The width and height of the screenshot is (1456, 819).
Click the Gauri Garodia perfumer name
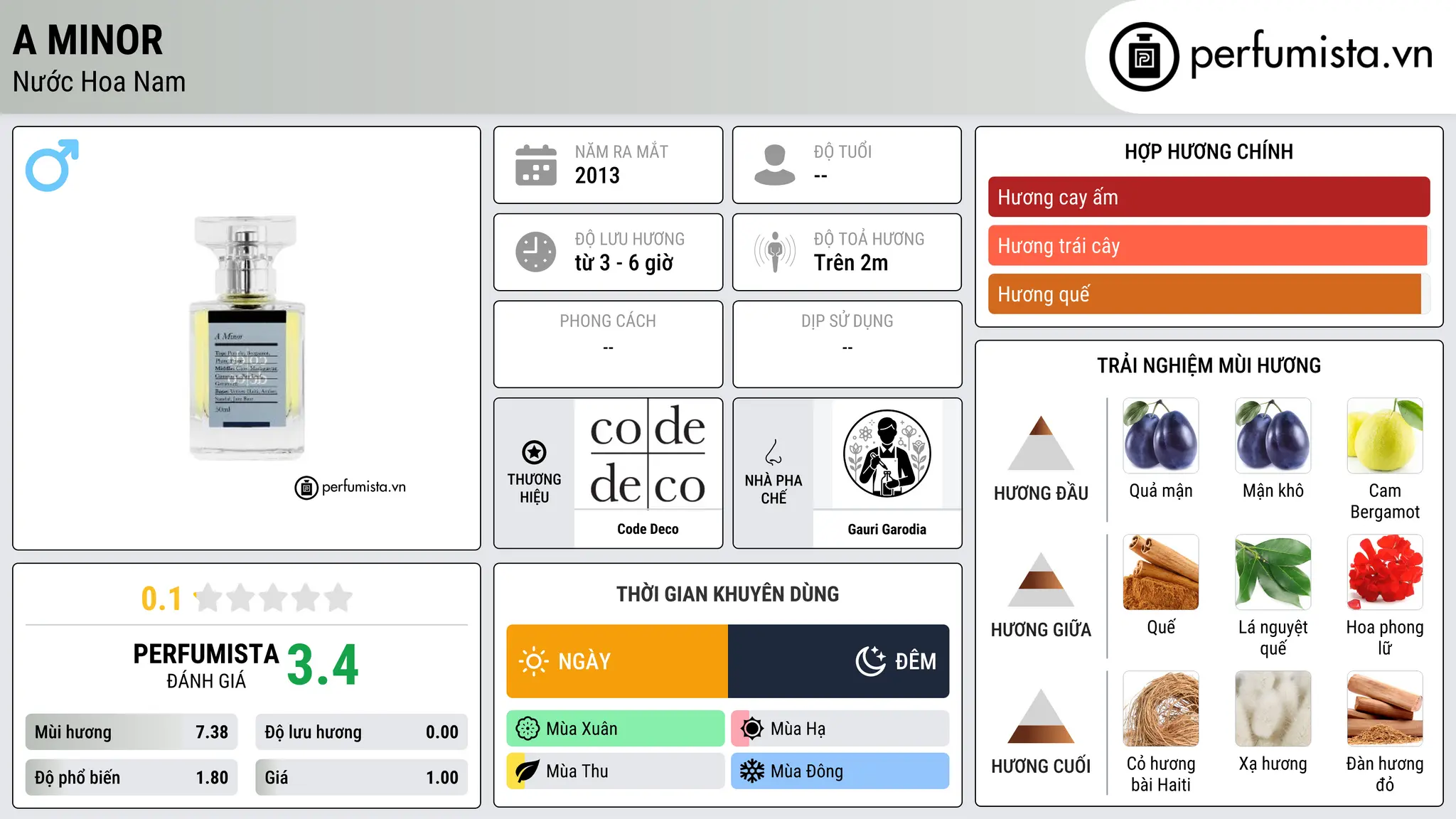pyautogui.click(x=887, y=529)
